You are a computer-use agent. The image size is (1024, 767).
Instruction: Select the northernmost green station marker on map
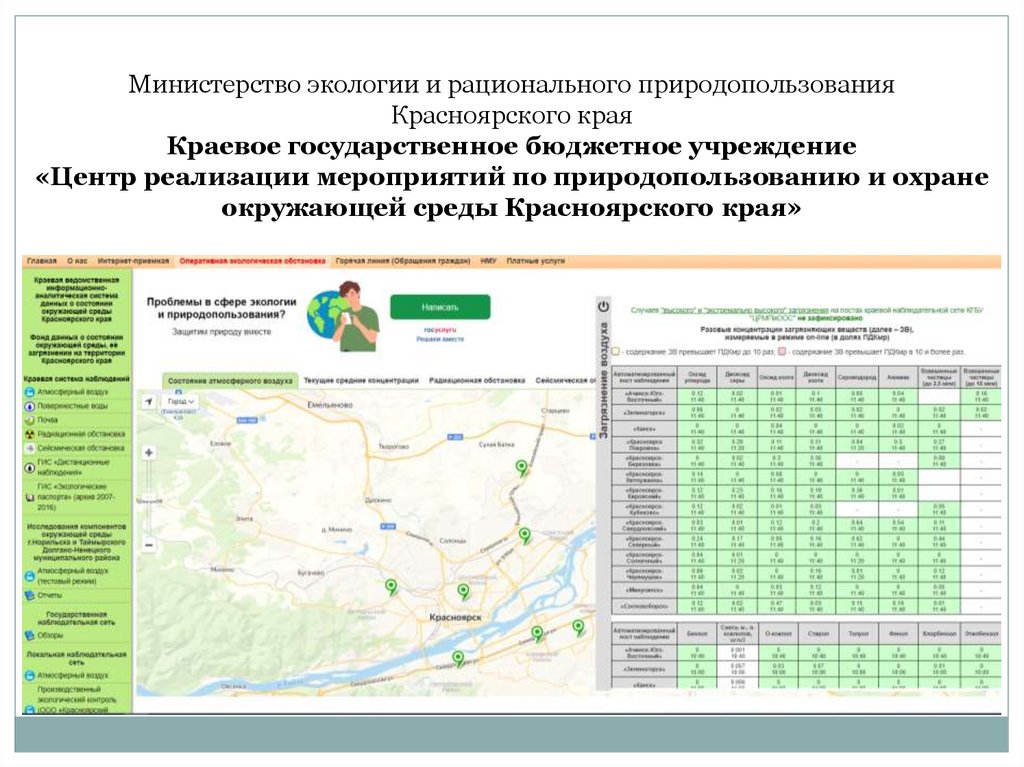(520, 467)
